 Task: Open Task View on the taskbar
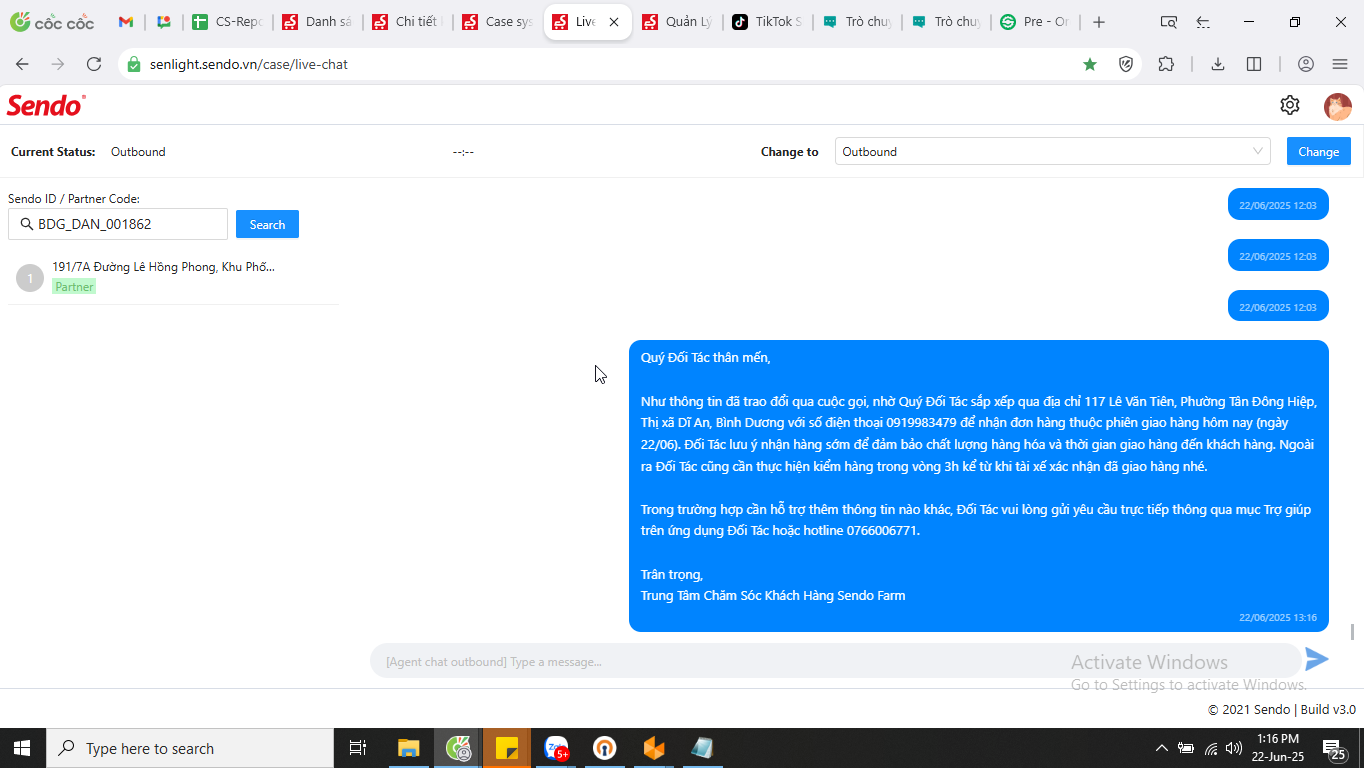point(357,748)
